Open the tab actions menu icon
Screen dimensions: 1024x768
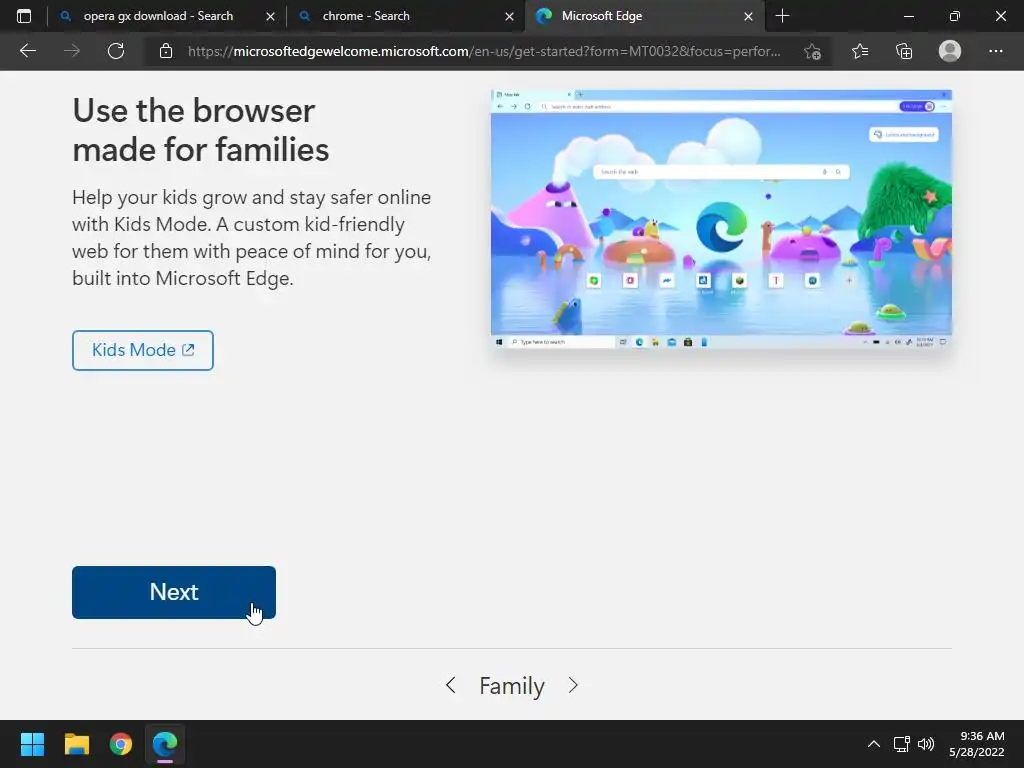click(x=24, y=16)
